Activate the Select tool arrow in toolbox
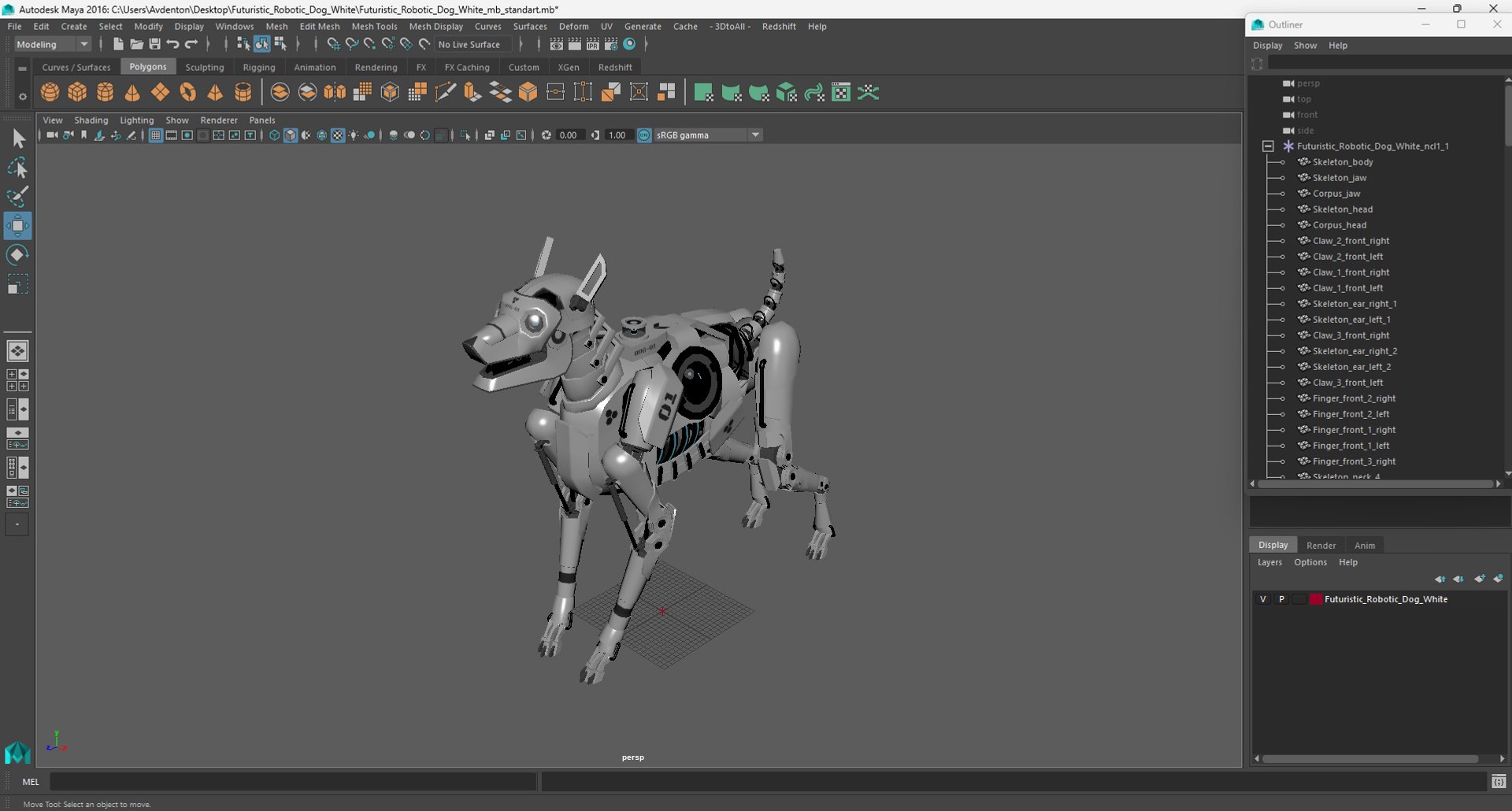The width and height of the screenshot is (1512, 811). coord(17,139)
